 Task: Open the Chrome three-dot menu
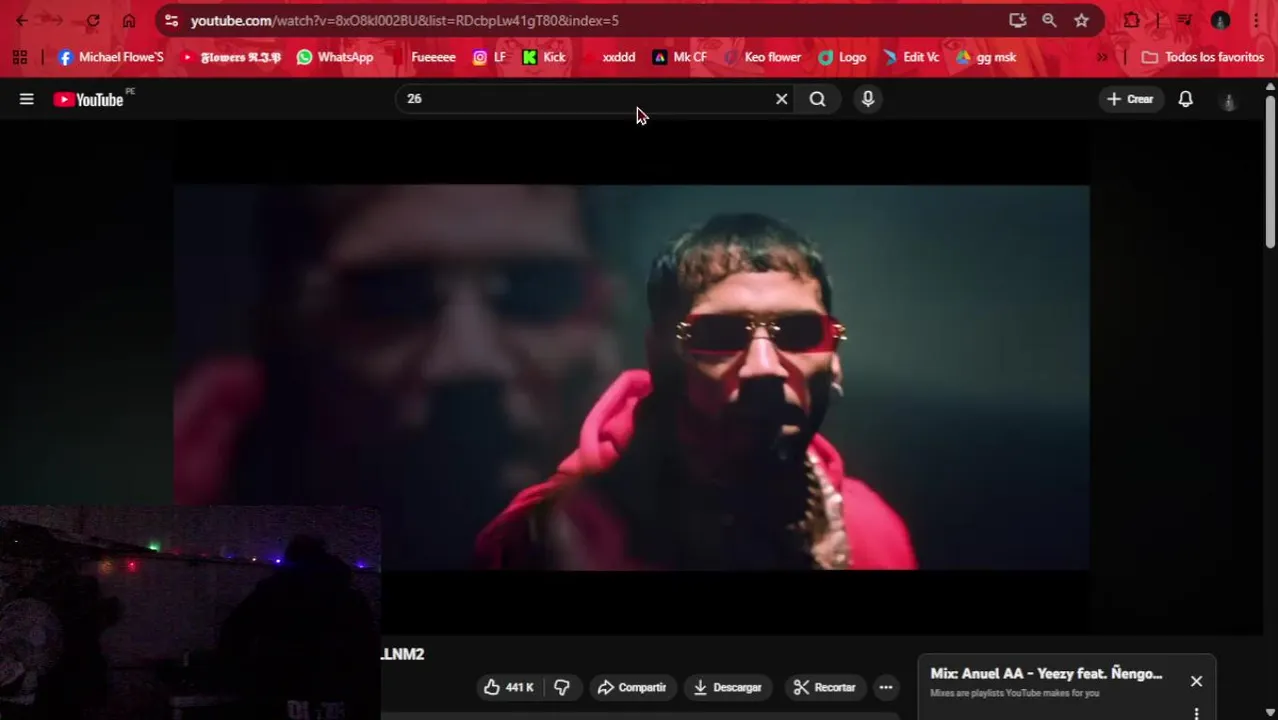[1255, 20]
